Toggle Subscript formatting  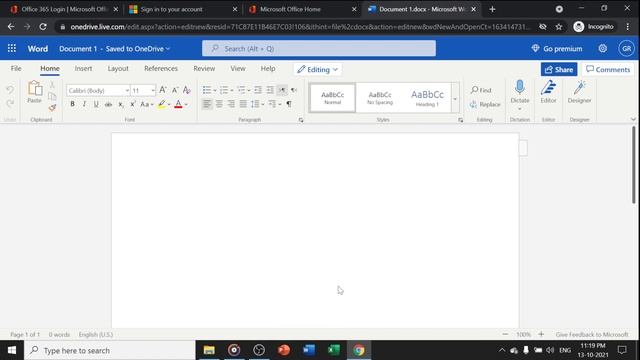point(120,104)
